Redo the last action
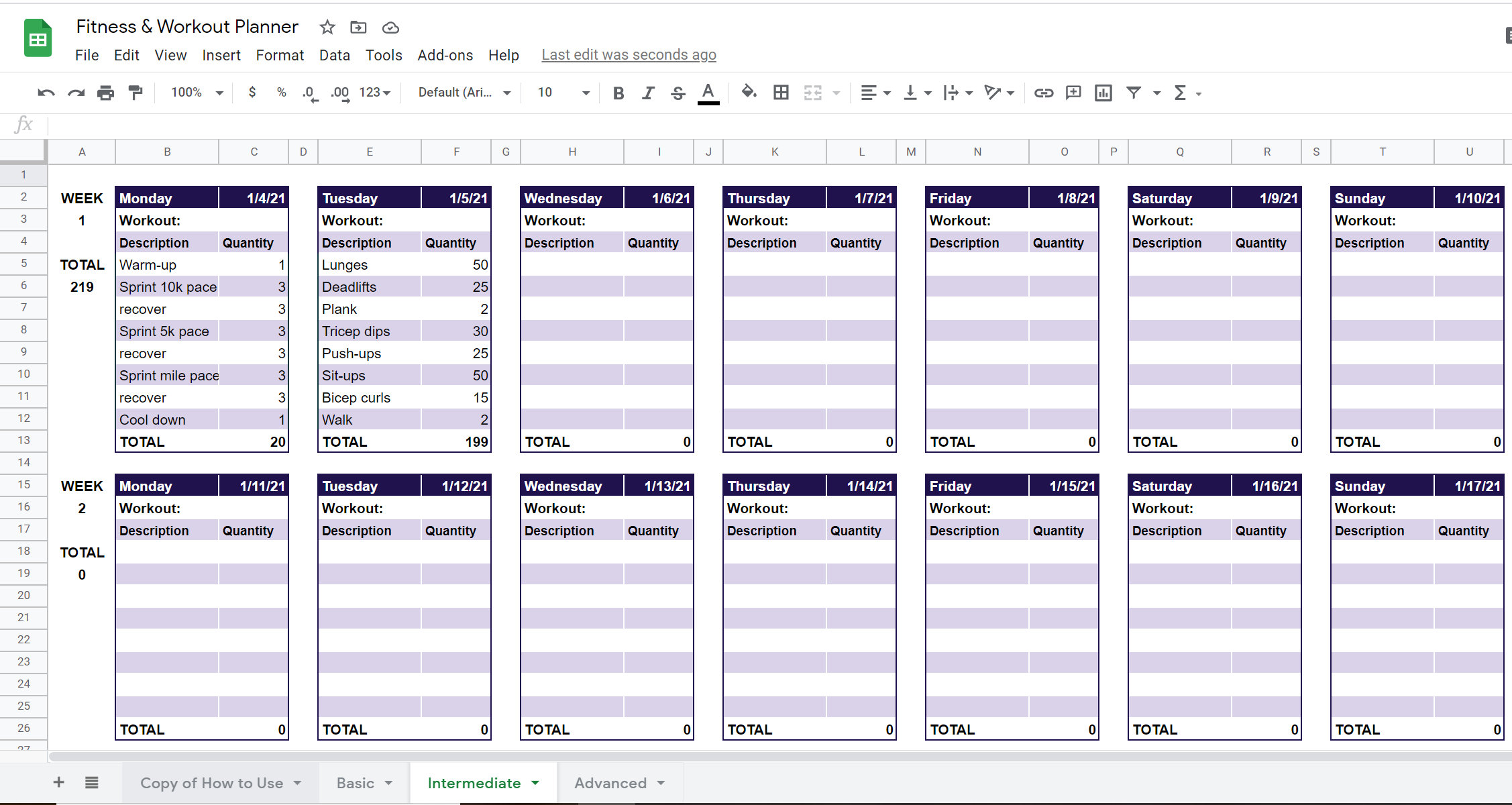Viewport: 1512px width, 805px height. coord(75,93)
